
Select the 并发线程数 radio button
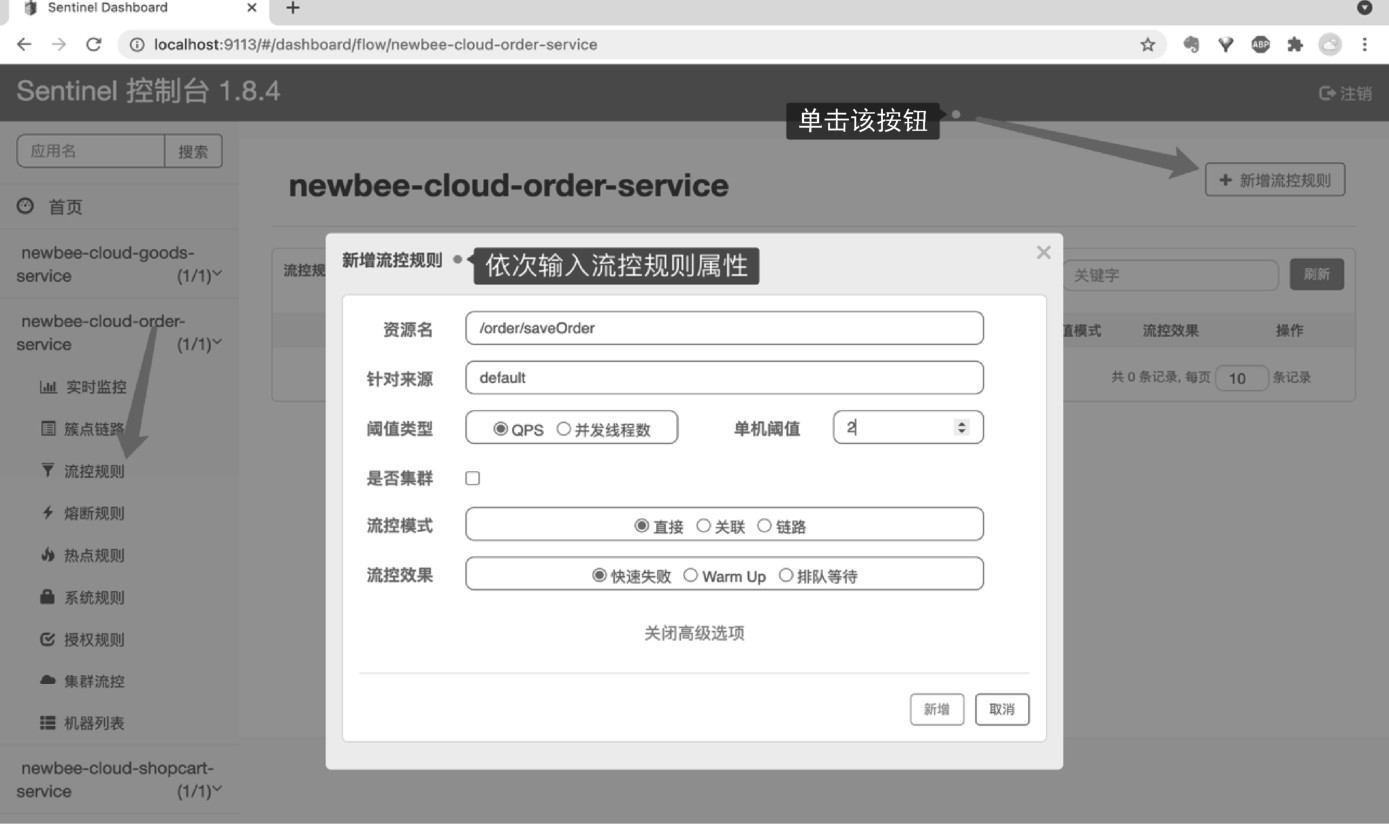tap(564, 429)
